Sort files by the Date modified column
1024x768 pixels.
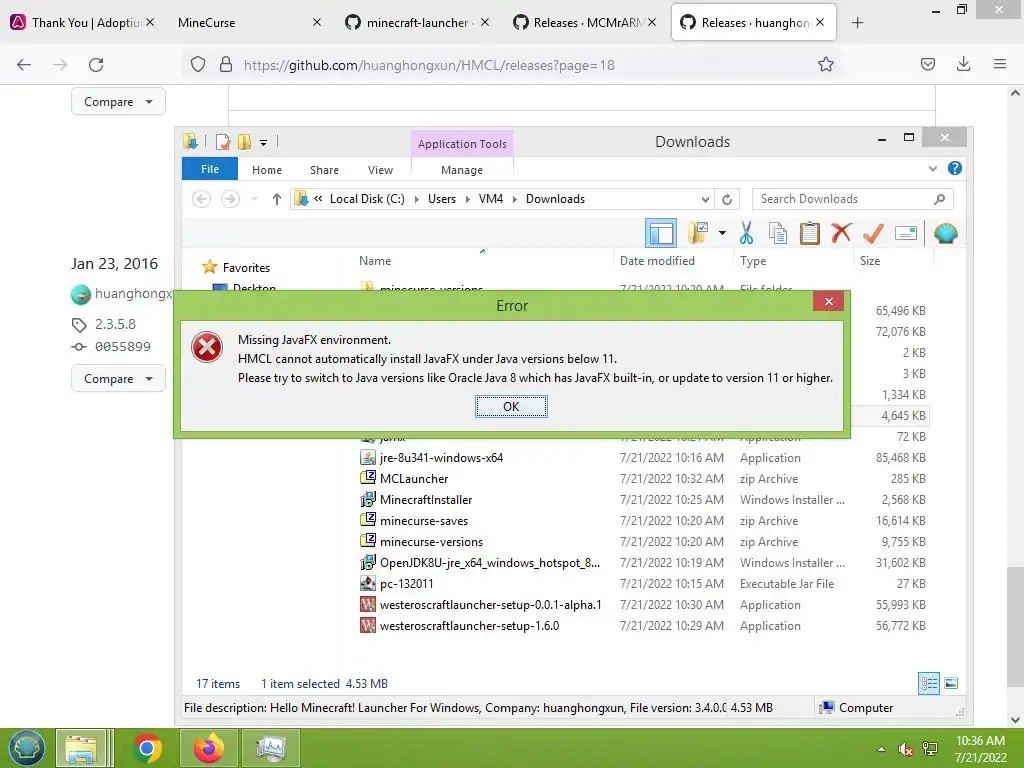pos(657,261)
